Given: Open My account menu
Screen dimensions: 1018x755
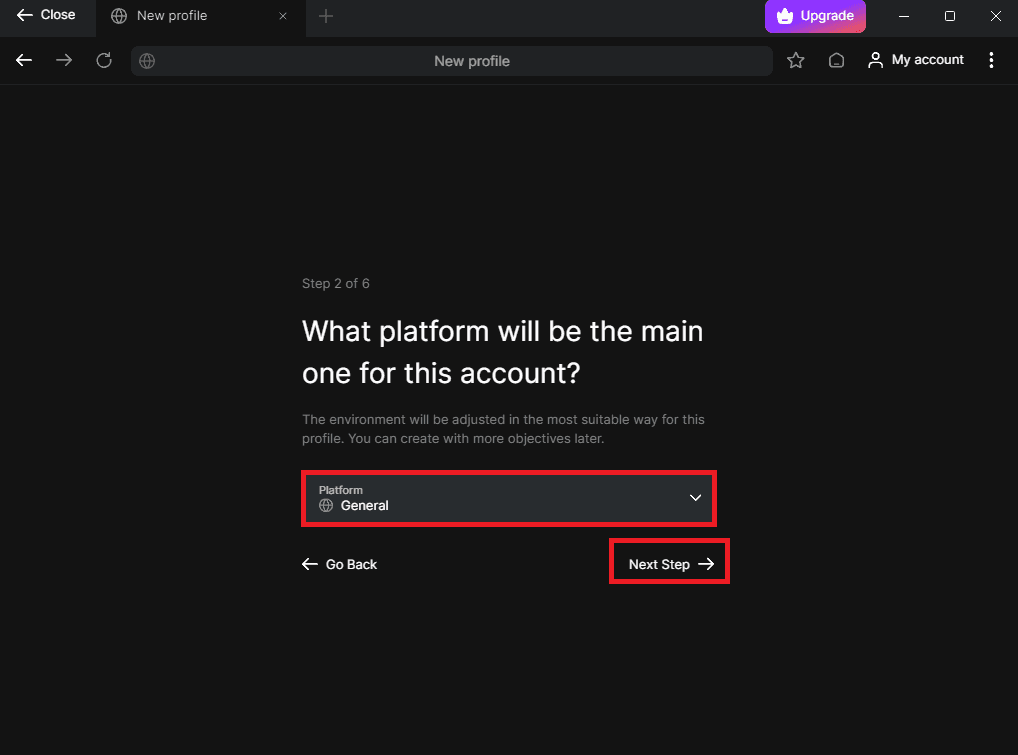Looking at the screenshot, I should point(916,60).
